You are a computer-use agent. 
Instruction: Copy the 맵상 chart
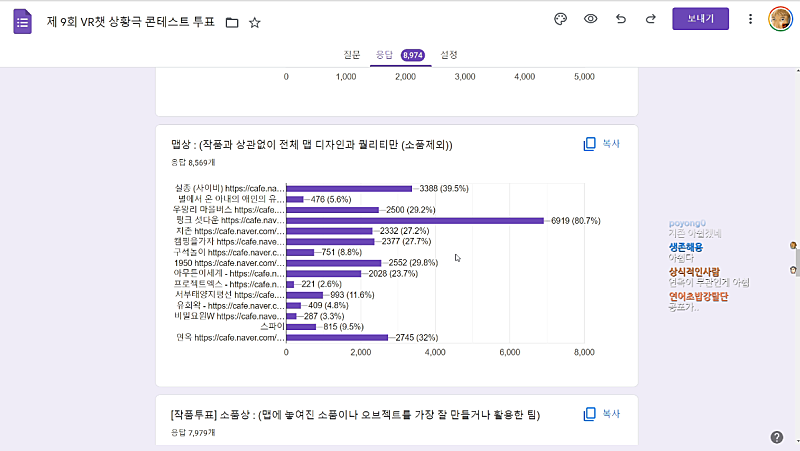[x=602, y=144]
